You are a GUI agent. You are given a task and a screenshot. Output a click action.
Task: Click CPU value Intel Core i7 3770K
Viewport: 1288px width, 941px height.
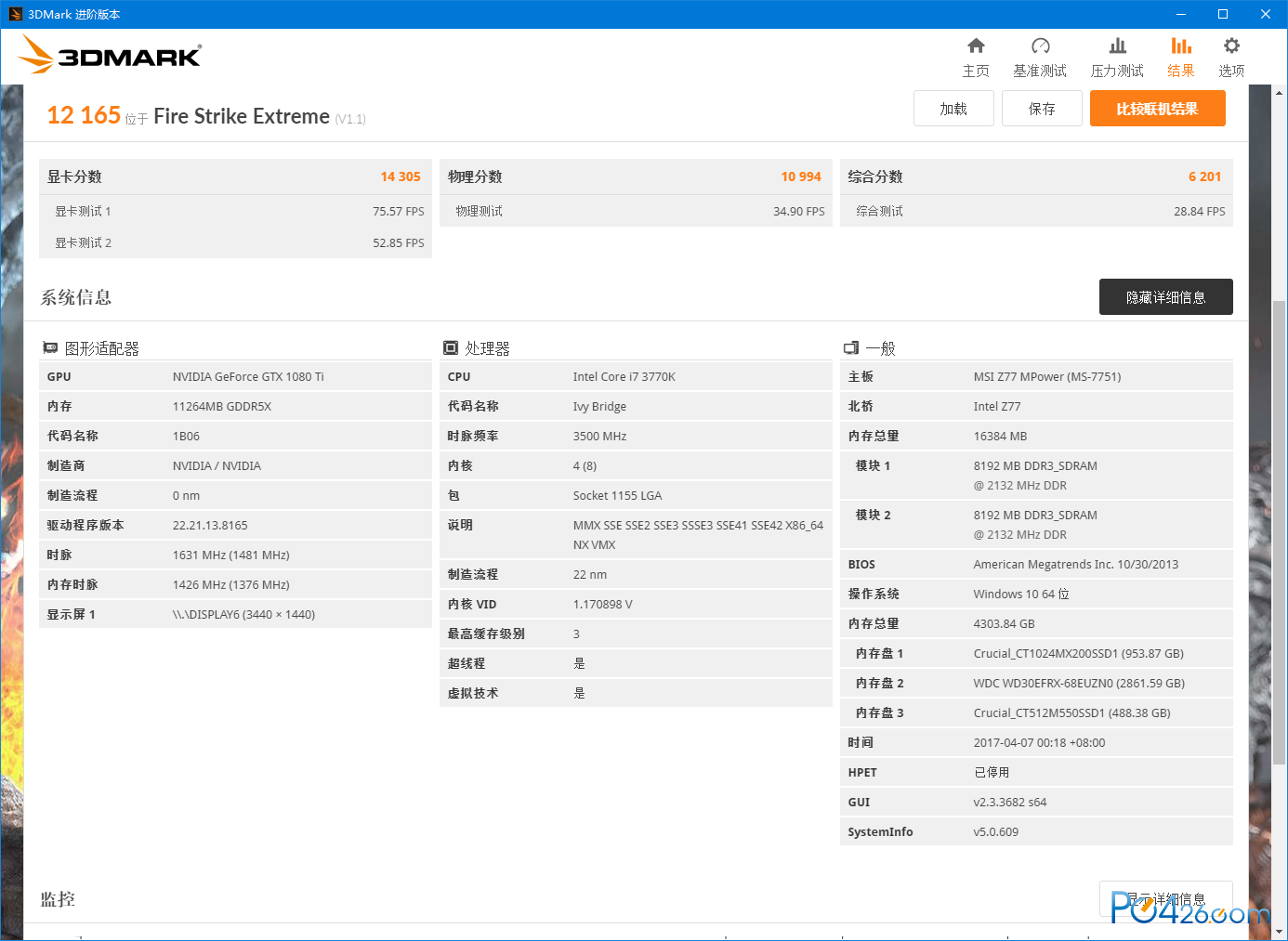[x=624, y=376]
